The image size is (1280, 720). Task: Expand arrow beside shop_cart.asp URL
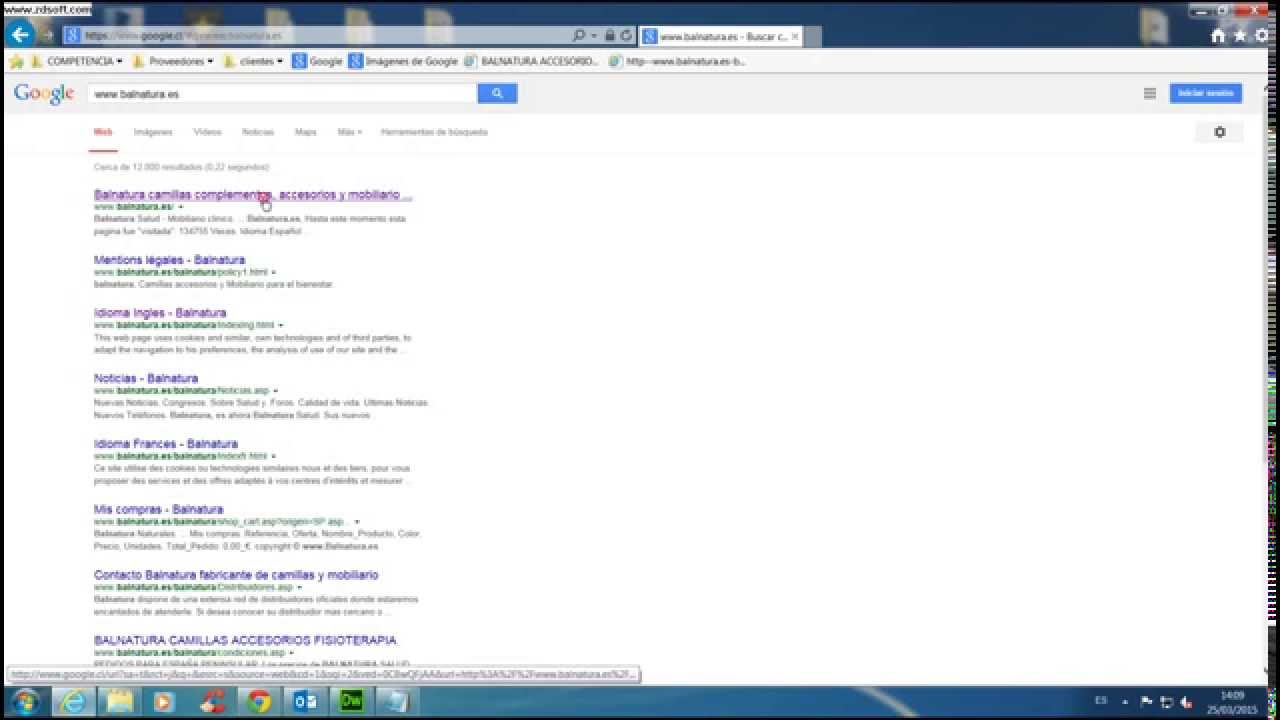coord(357,521)
